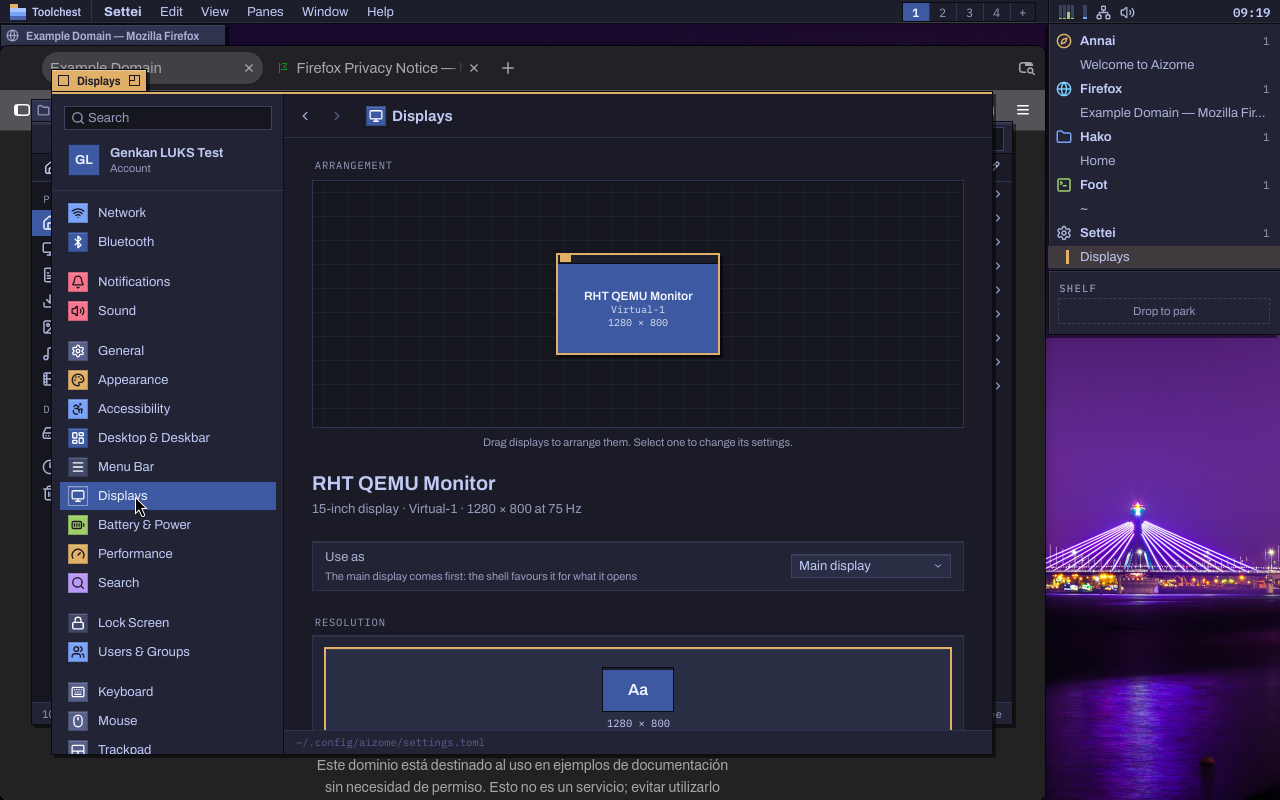This screenshot has height=800, width=1280.
Task: Open Network settings icon in sidebar
Action: tap(78, 213)
